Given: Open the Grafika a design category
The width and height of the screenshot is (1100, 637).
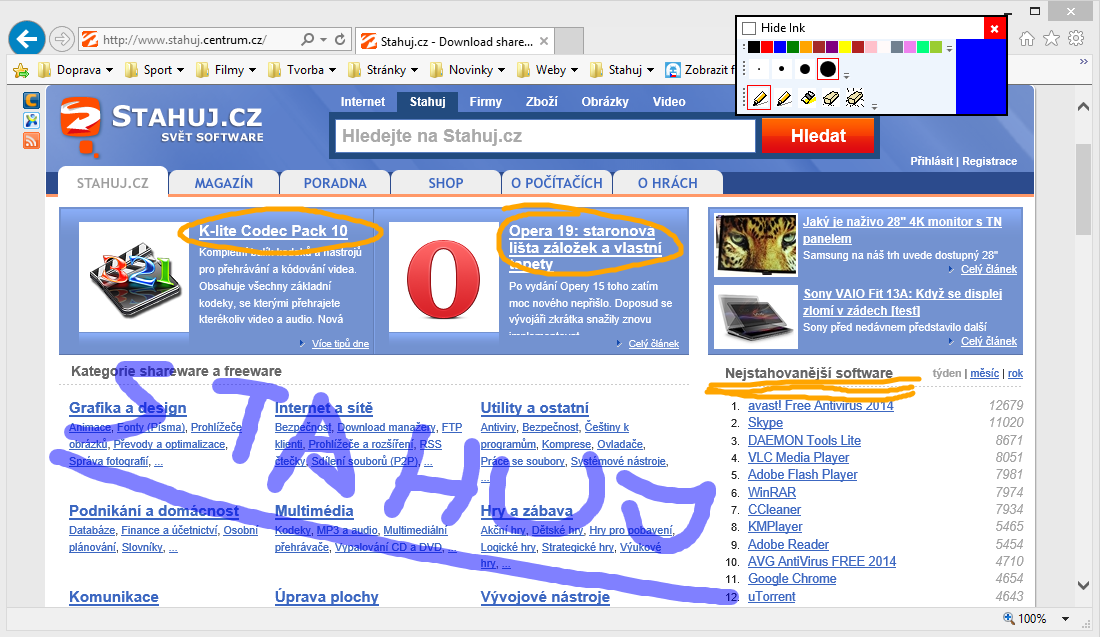Looking at the screenshot, I should [128, 408].
